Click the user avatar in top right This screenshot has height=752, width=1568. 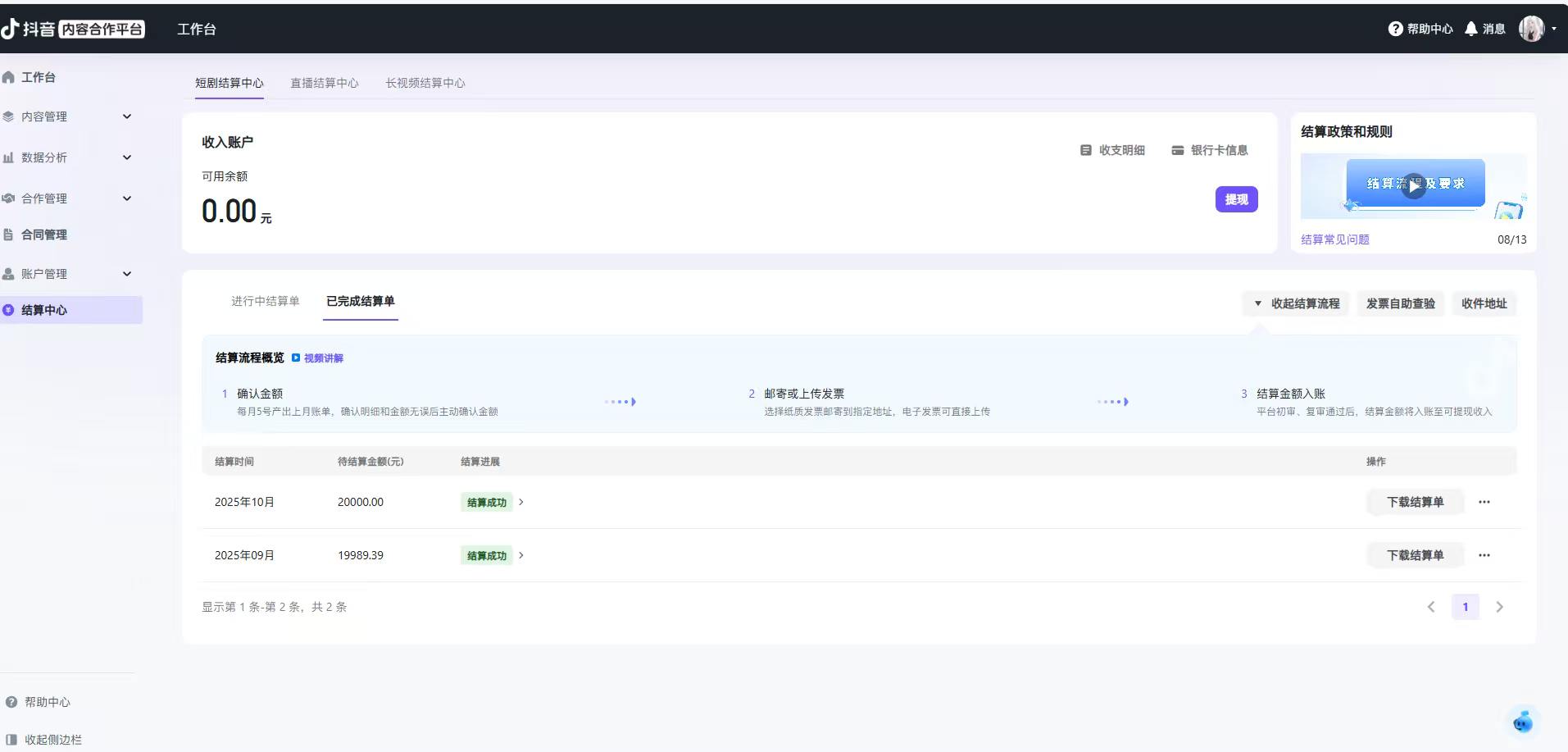click(x=1530, y=29)
